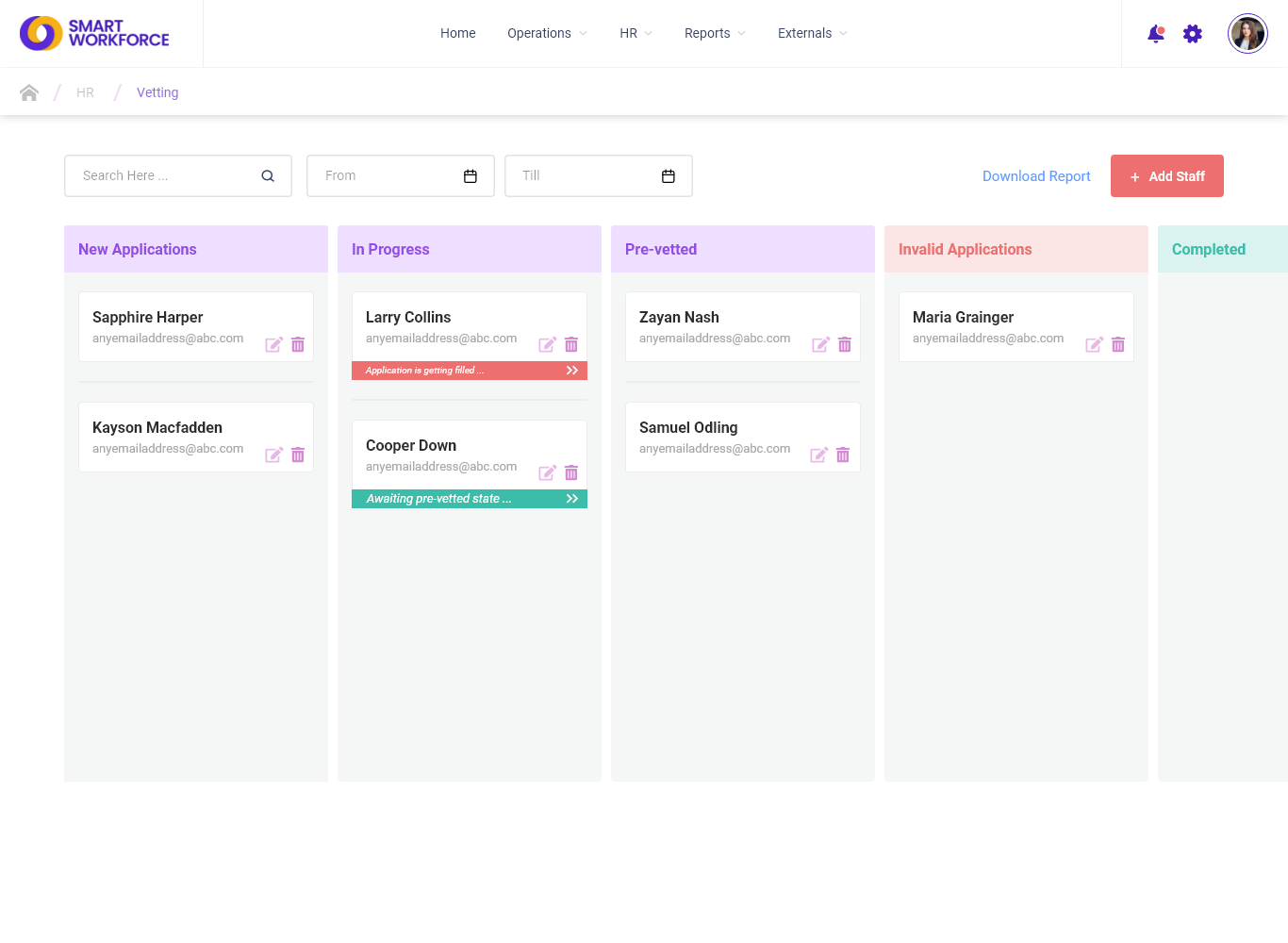Open the Till date calendar picker
Image resolution: width=1288 pixels, height=943 pixels.
(x=668, y=175)
